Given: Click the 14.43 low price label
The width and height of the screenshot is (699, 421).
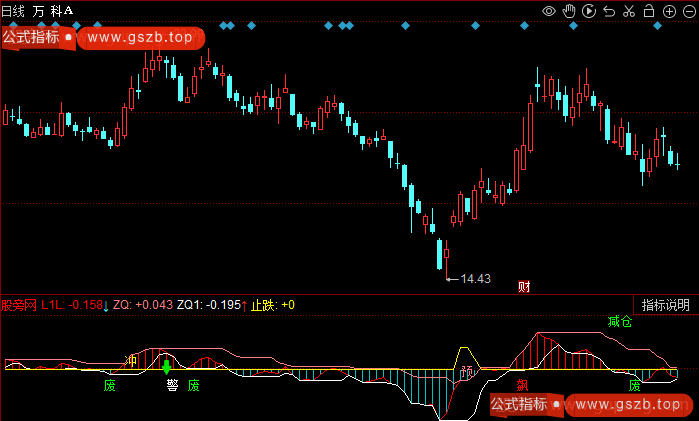Looking at the screenshot, I should click(475, 279).
